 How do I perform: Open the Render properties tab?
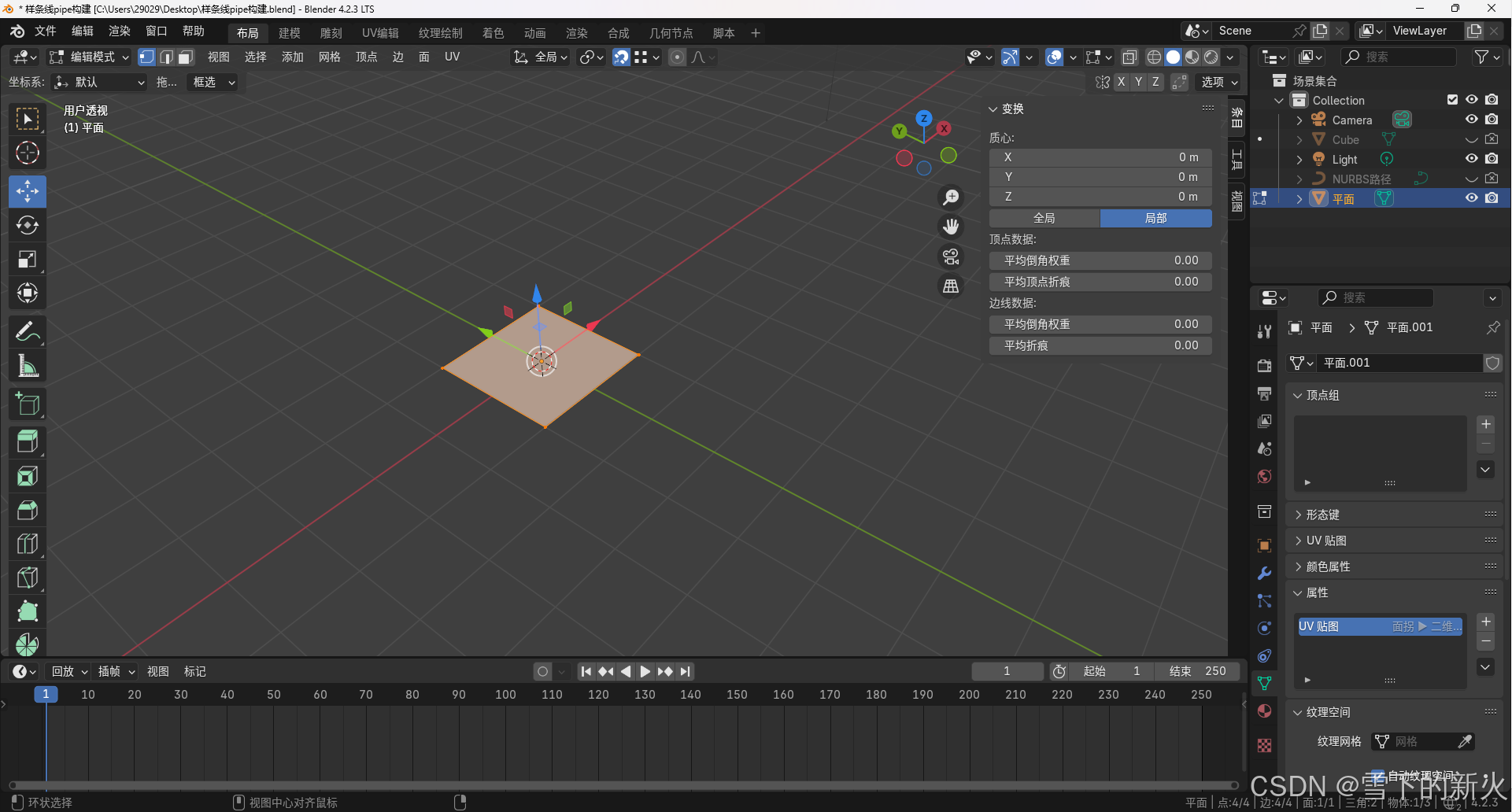point(1264,366)
